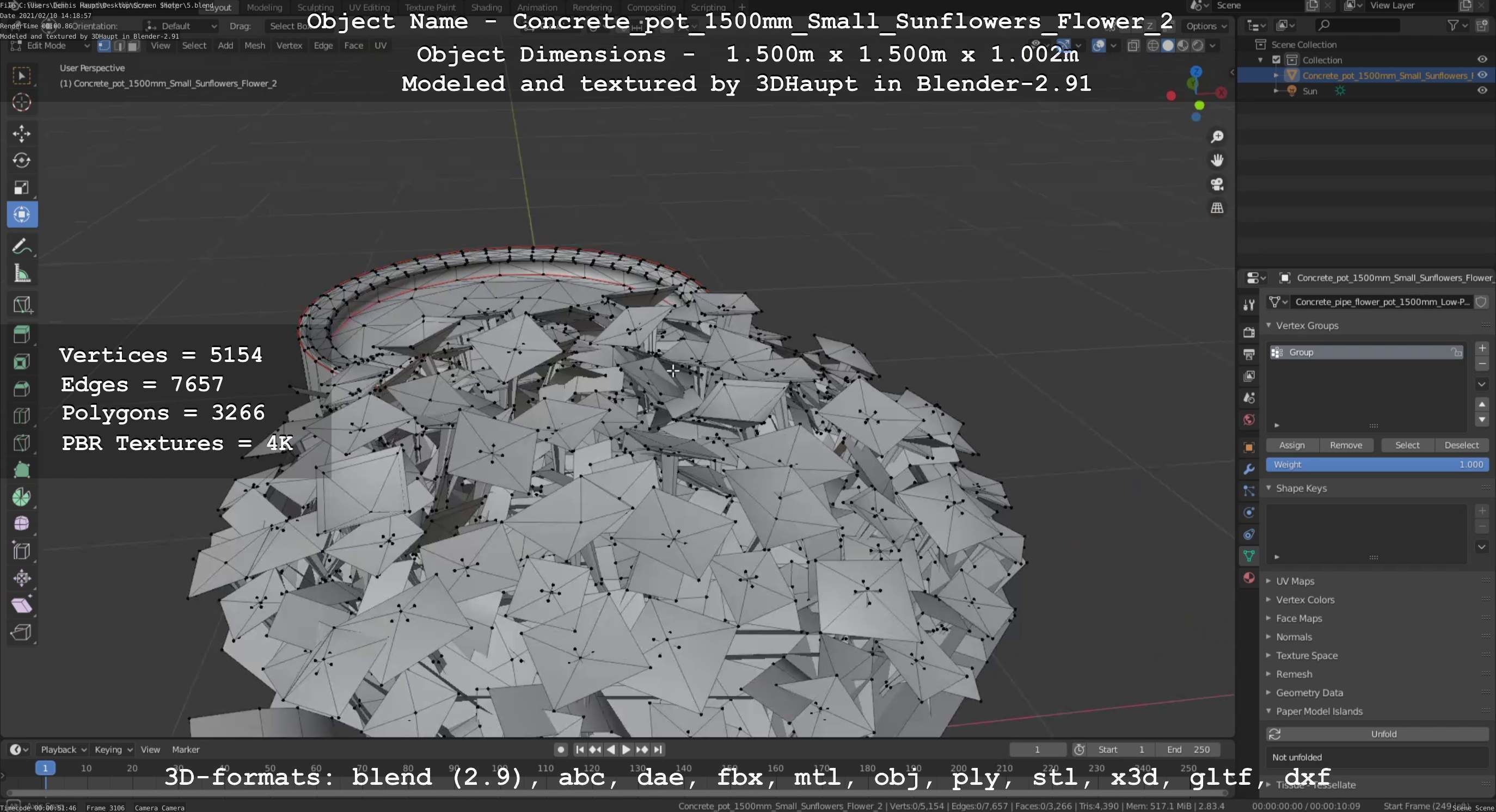Click the Remove vertex group button
The height and width of the screenshot is (812, 1496).
coord(1346,445)
